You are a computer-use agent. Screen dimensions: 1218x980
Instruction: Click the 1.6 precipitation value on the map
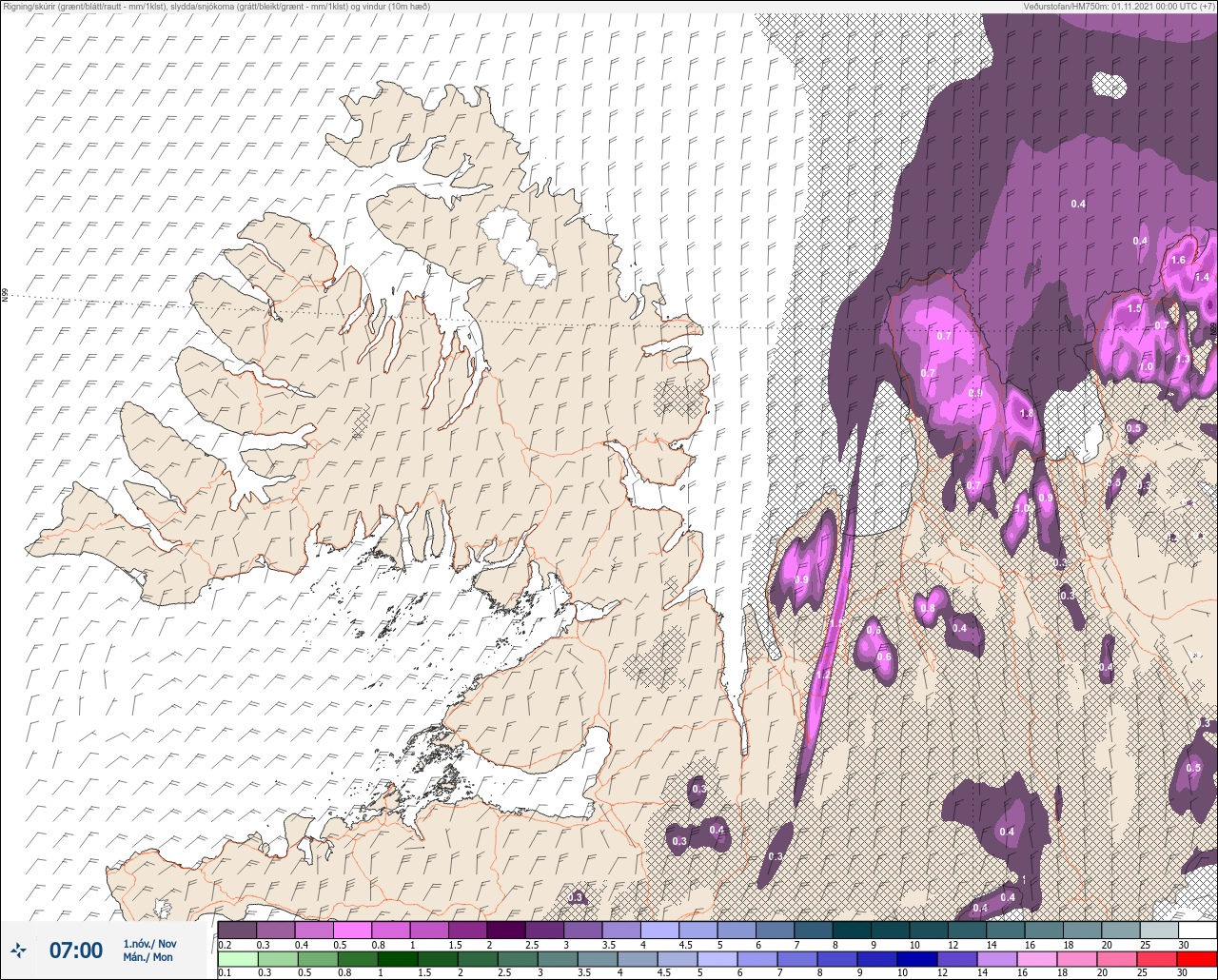[x=1177, y=260]
